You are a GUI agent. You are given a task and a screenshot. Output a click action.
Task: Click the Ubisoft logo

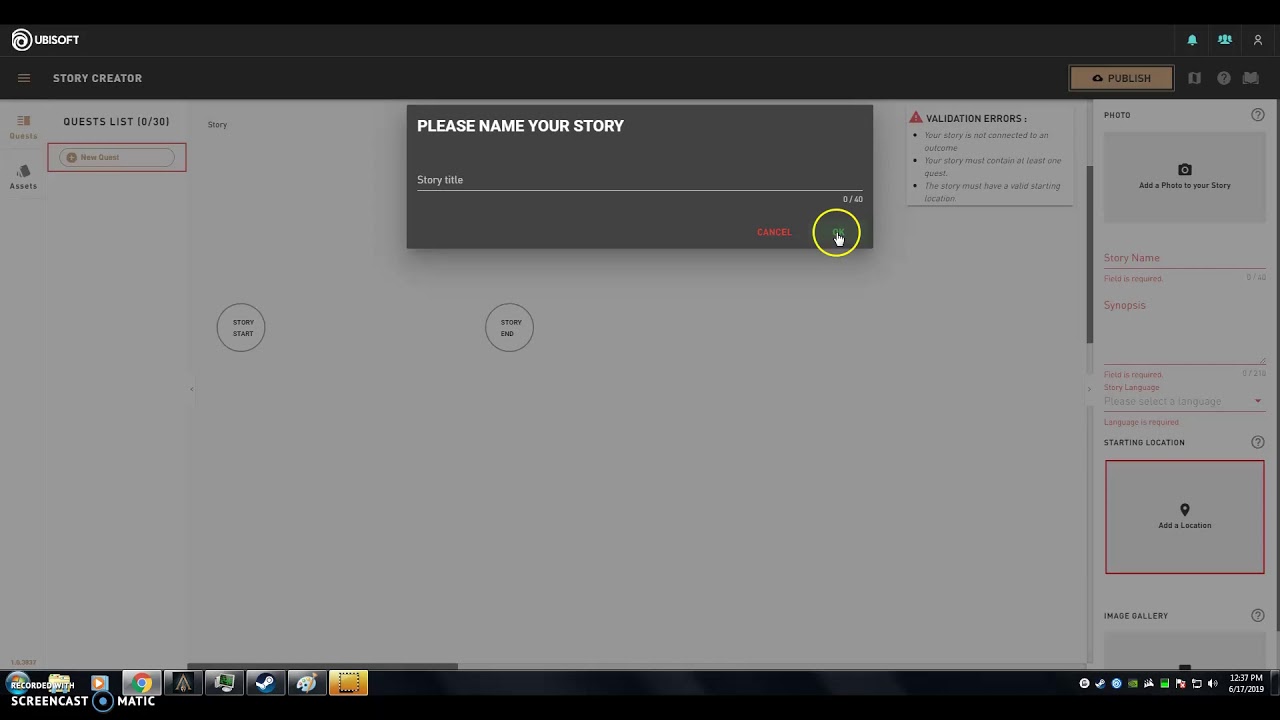[x=45, y=40]
